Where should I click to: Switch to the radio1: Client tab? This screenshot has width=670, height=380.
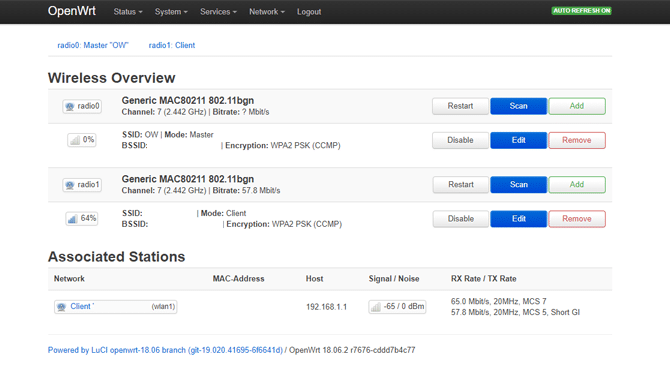(172, 45)
